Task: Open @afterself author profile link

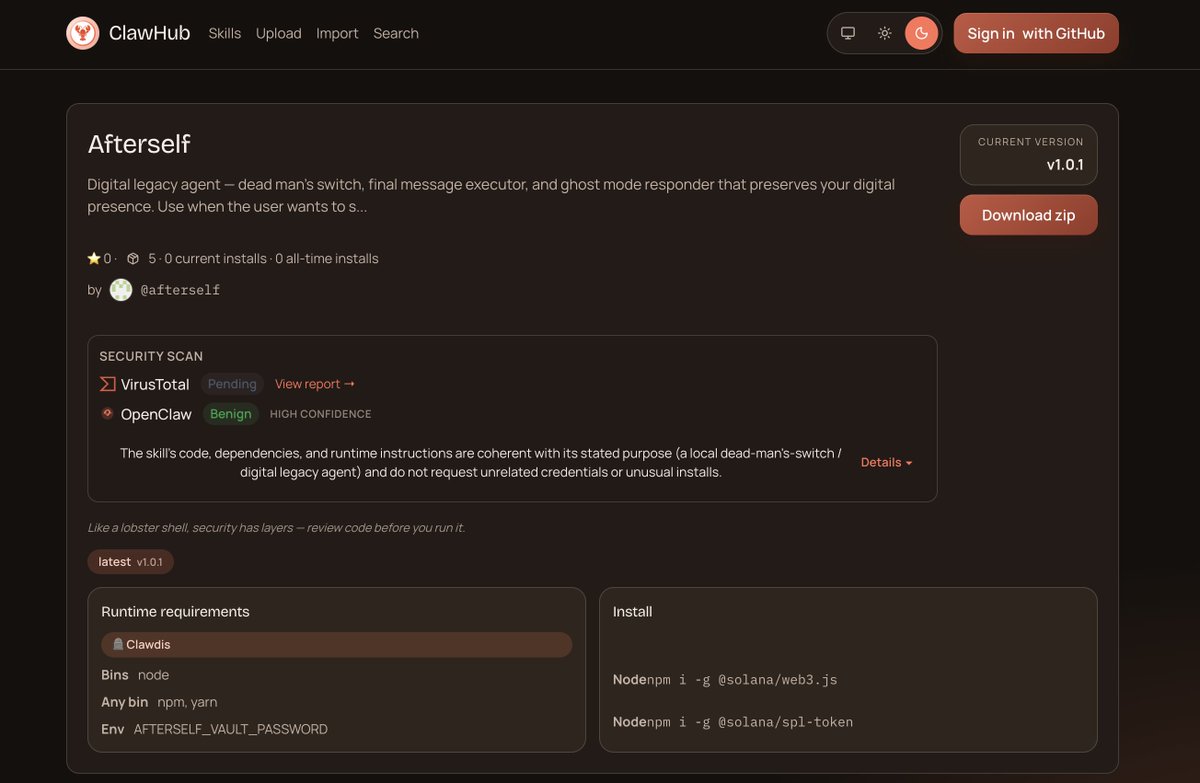Action: 180,290
